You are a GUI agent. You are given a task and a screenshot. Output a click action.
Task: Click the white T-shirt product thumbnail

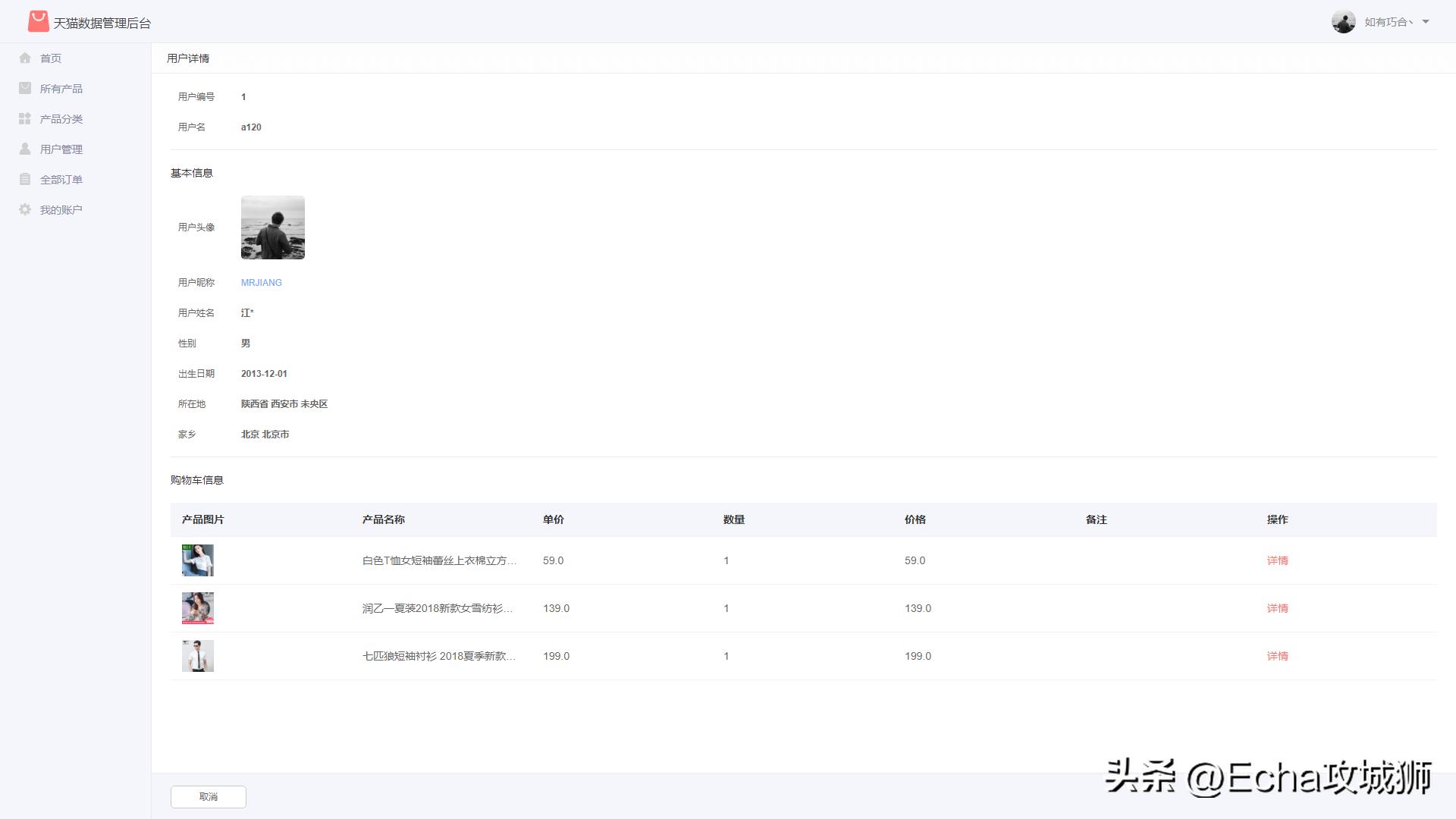(x=197, y=560)
